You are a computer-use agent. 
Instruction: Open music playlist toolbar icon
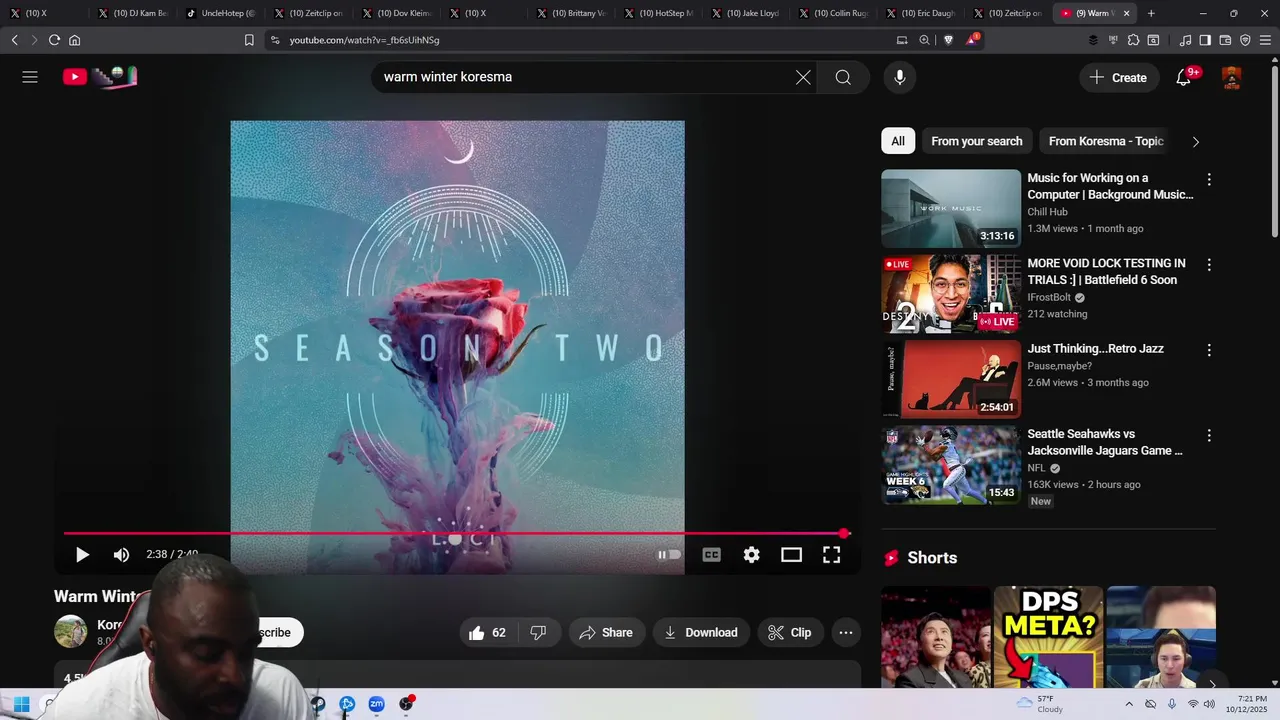tap(1185, 40)
